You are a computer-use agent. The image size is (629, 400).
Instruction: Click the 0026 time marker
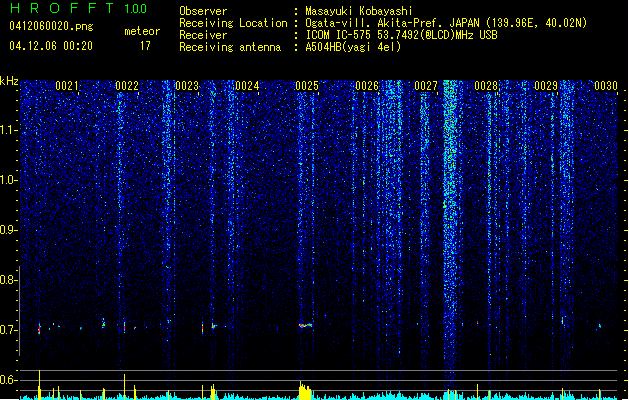(x=367, y=86)
